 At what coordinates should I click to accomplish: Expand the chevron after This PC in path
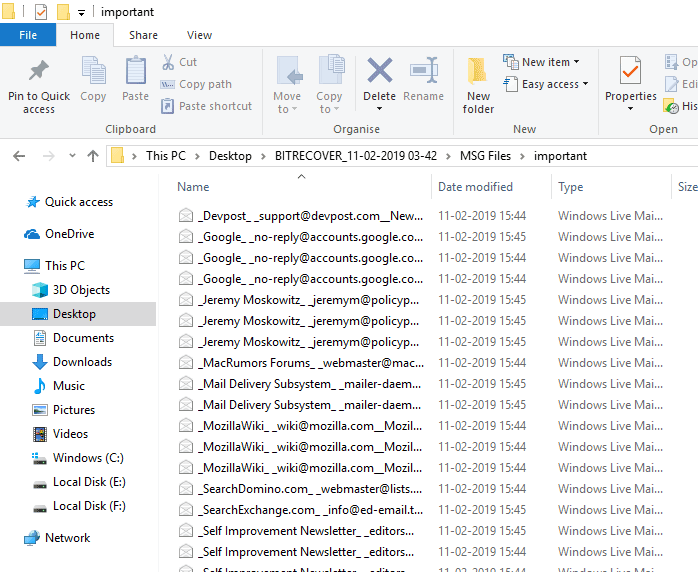click(x=197, y=156)
